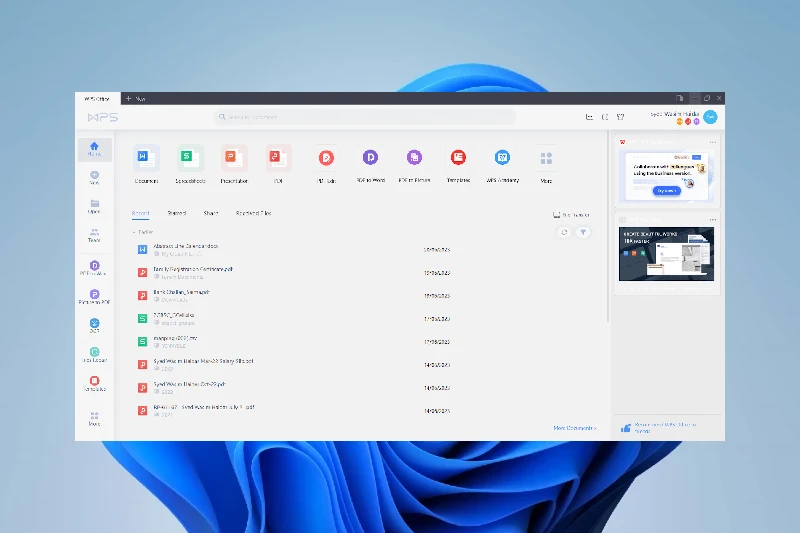Image resolution: width=800 pixels, height=533 pixels.
Task: Switch to the Share tab
Action: (x=211, y=213)
